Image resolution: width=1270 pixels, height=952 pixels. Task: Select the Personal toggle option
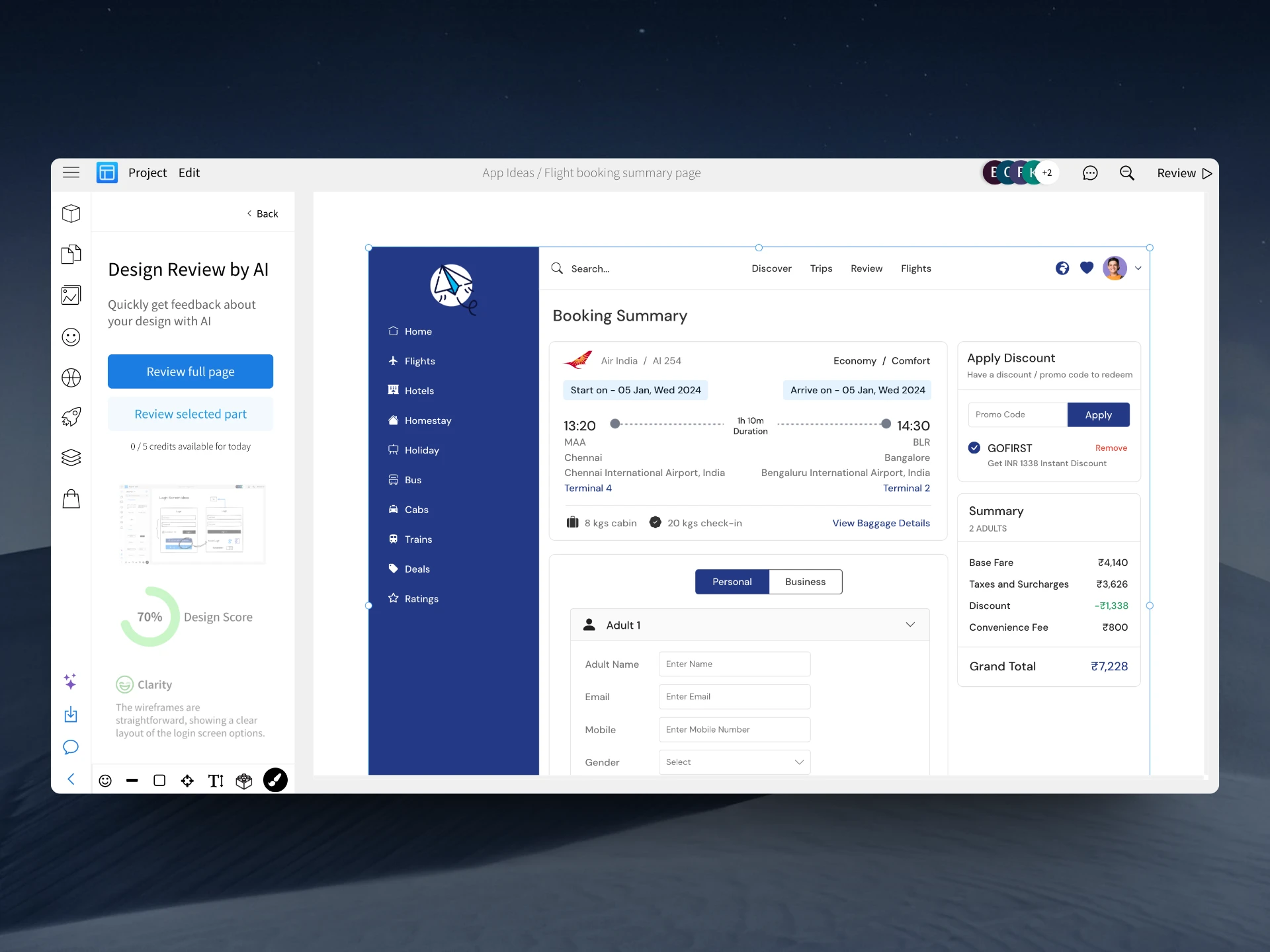point(732,582)
